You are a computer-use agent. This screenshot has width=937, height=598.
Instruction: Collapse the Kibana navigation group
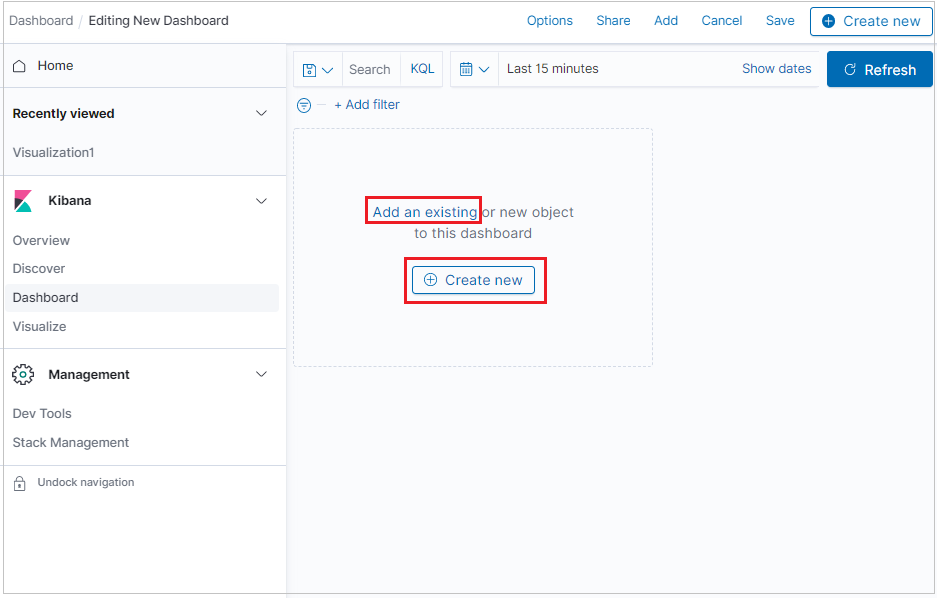(x=261, y=200)
